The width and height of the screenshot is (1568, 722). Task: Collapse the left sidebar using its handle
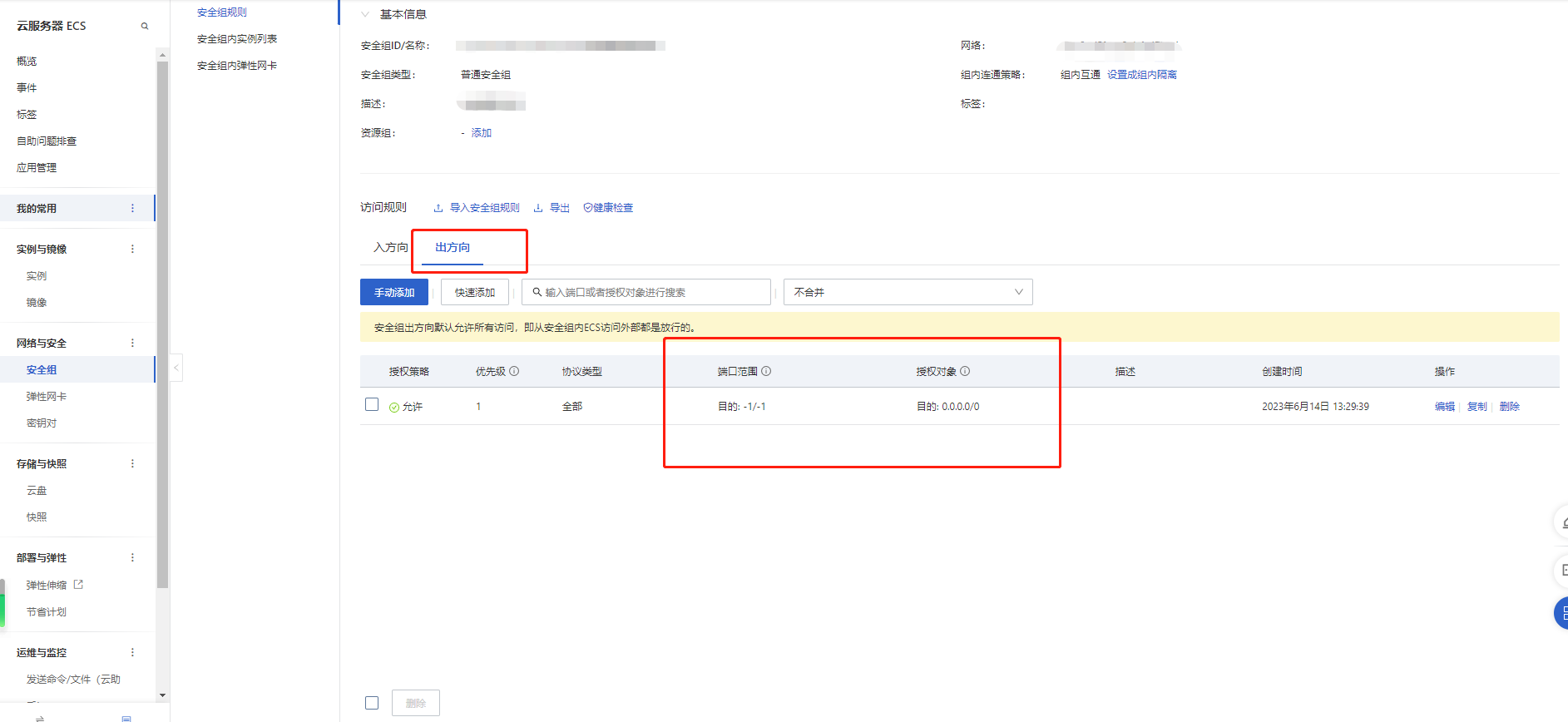tap(176, 368)
